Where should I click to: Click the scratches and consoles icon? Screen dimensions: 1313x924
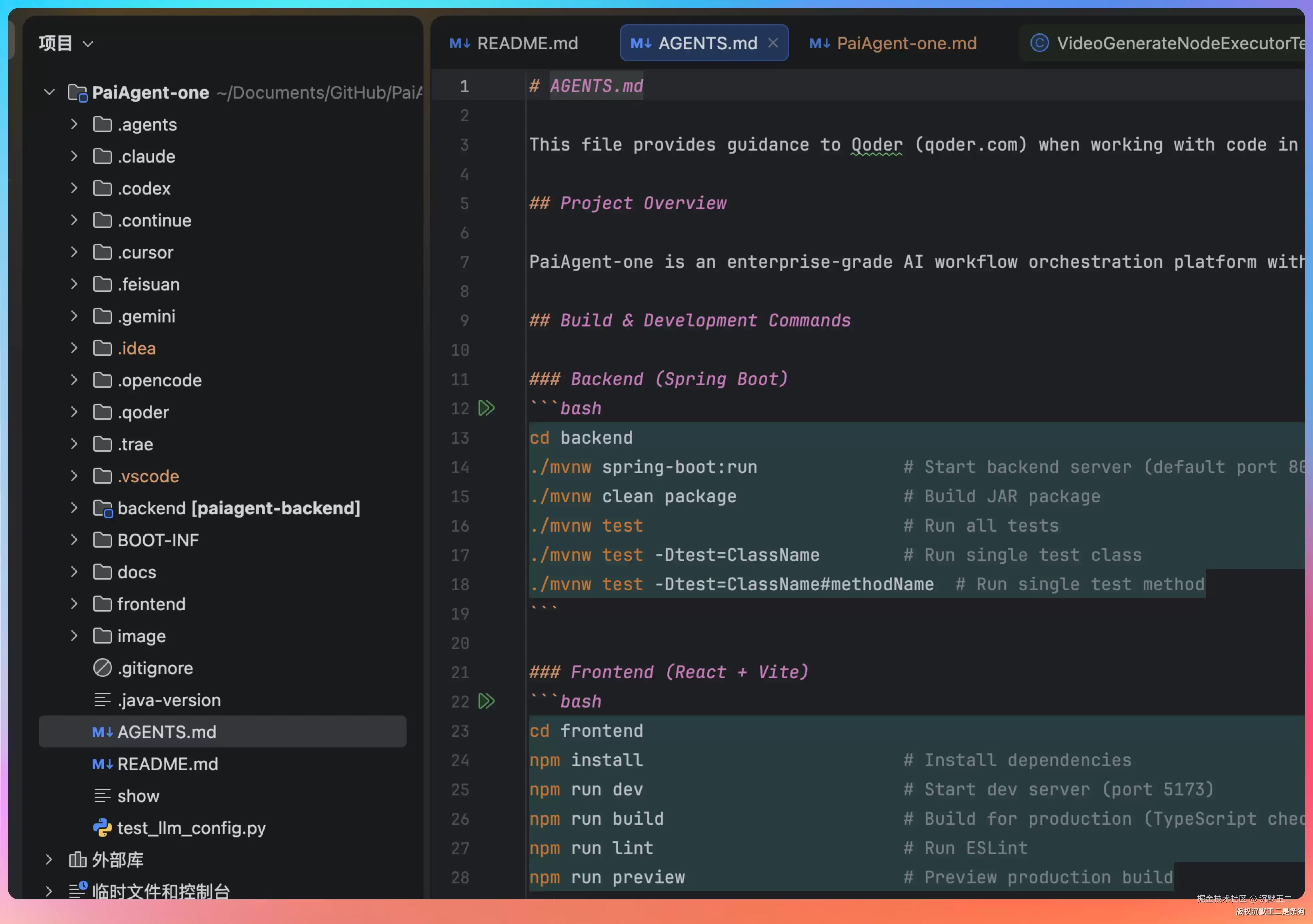78,890
